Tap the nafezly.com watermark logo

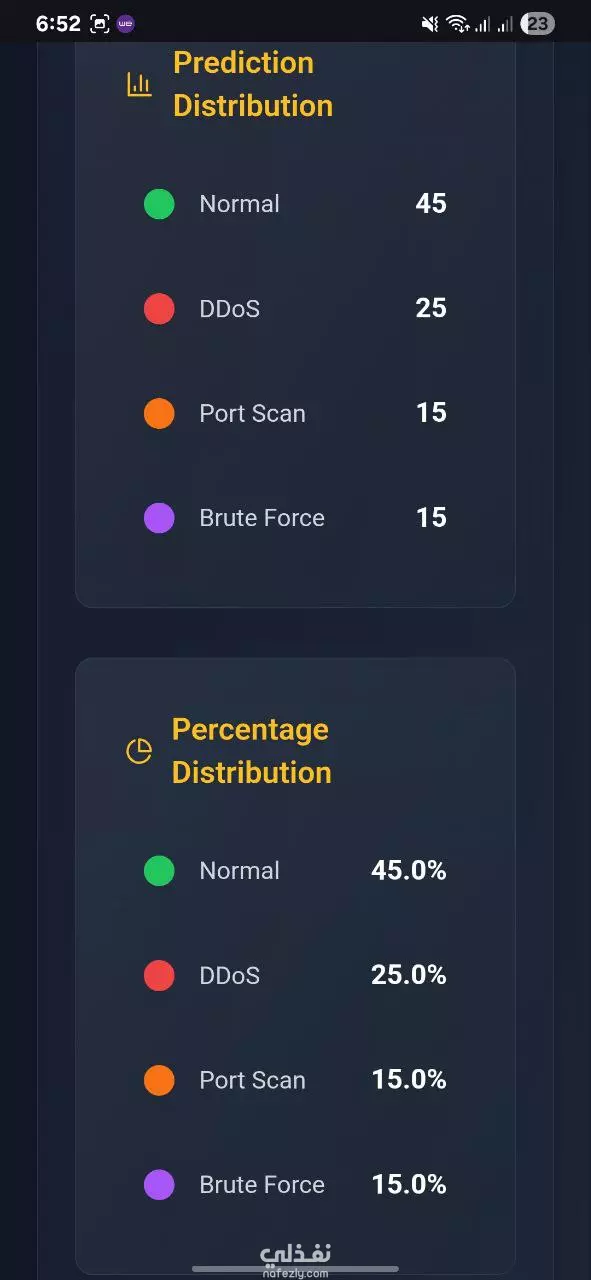[x=295, y=1260]
